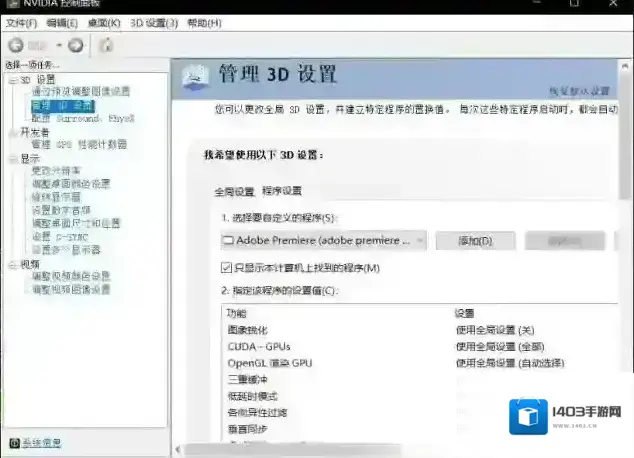The height and width of the screenshot is (458, 634).
Task: Switch to the 全局设置 tab
Action: pos(234,191)
